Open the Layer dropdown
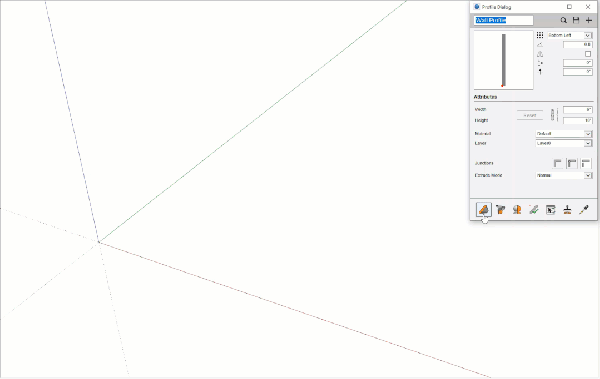 pos(564,143)
